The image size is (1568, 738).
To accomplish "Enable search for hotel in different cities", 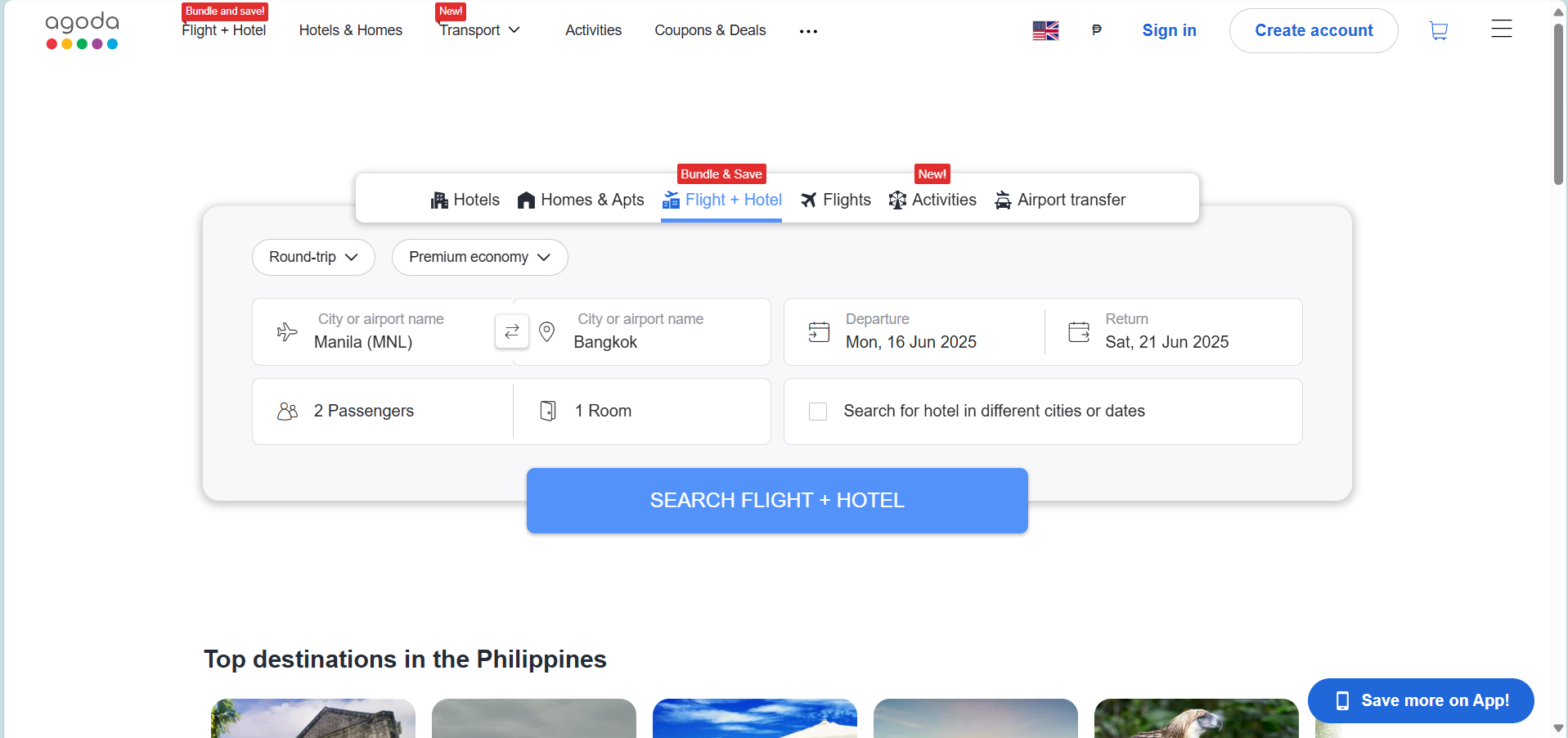I will coord(818,412).
